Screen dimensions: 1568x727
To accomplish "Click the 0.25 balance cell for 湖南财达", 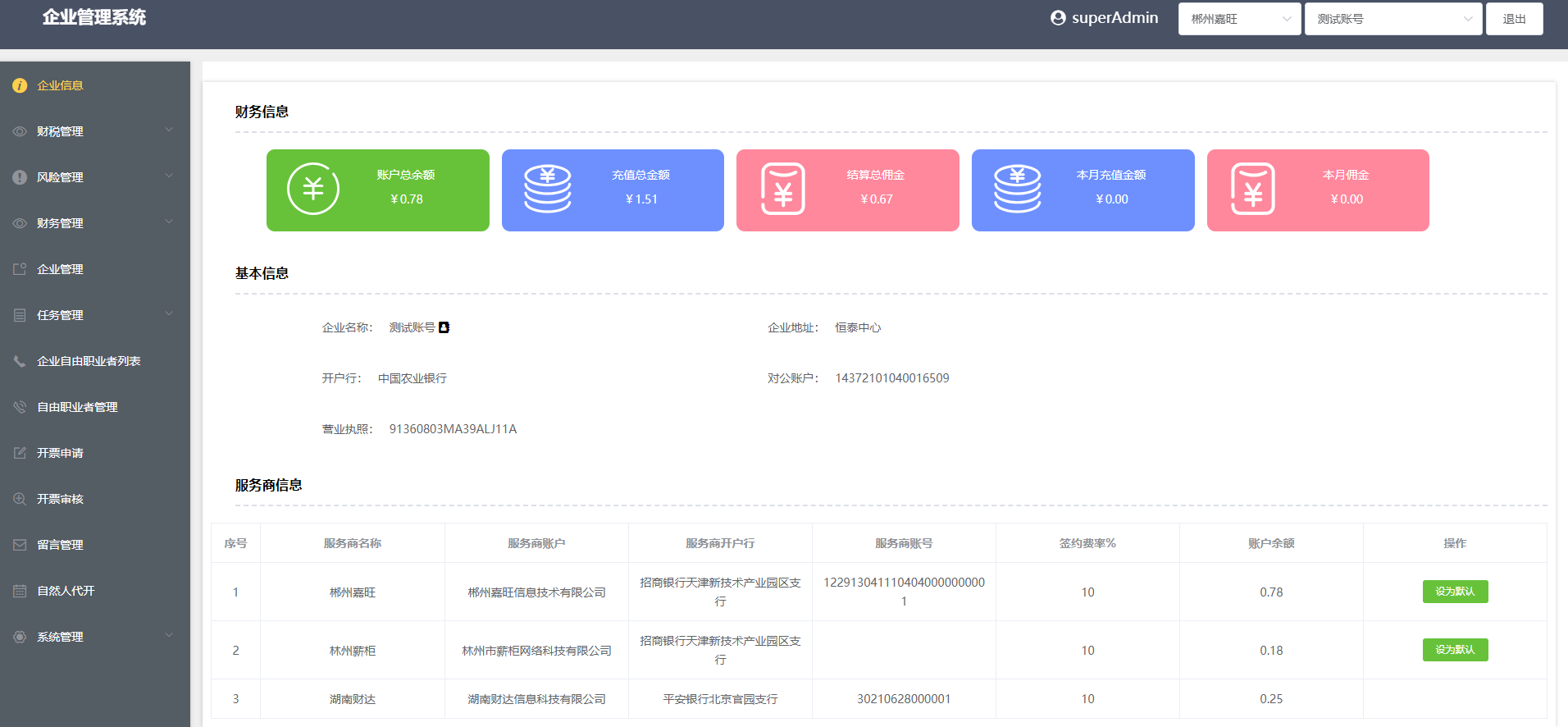I will tap(1271, 699).
